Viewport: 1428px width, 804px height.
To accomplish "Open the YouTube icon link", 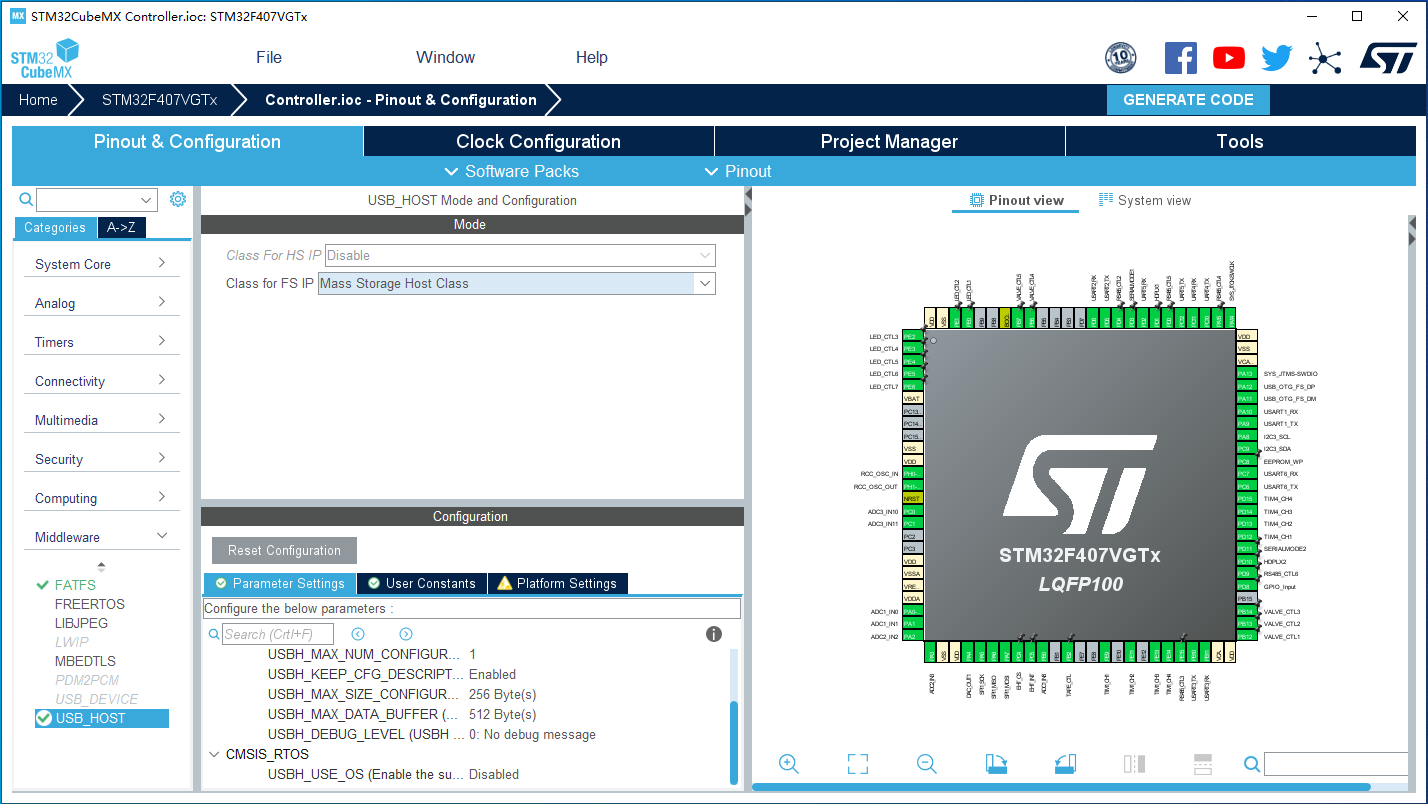I will click(x=1229, y=58).
